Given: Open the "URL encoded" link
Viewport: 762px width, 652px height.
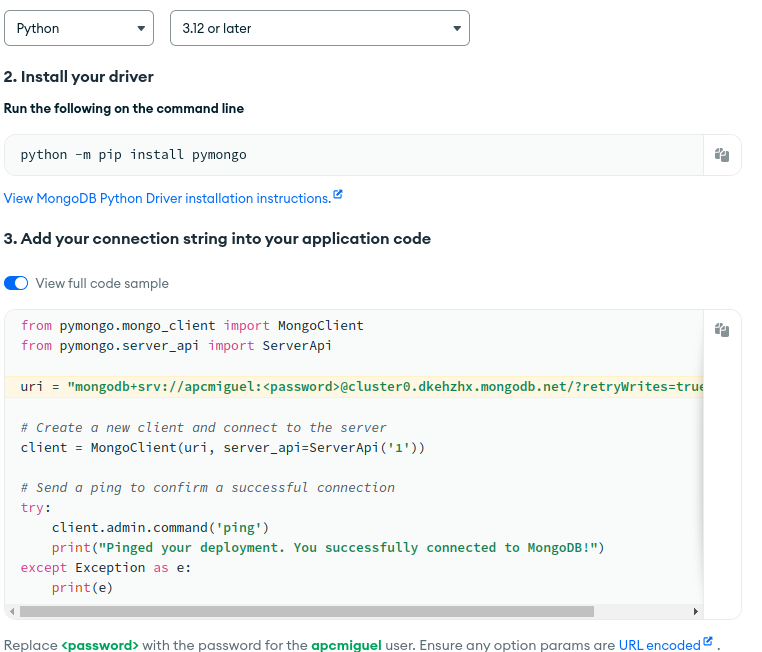Looking at the screenshot, I should [x=659, y=645].
